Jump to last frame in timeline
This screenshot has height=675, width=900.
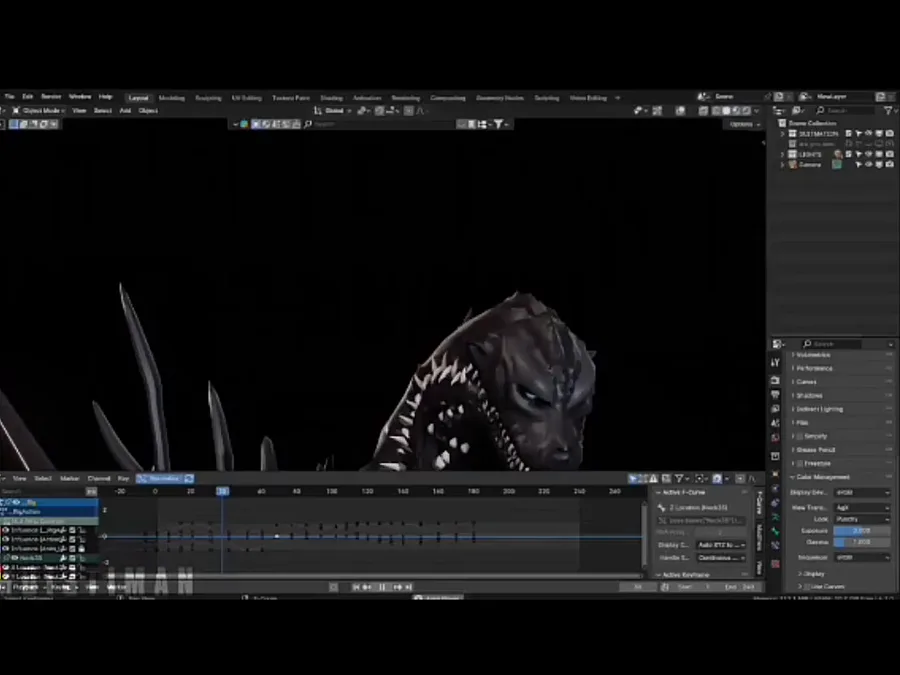(409, 587)
